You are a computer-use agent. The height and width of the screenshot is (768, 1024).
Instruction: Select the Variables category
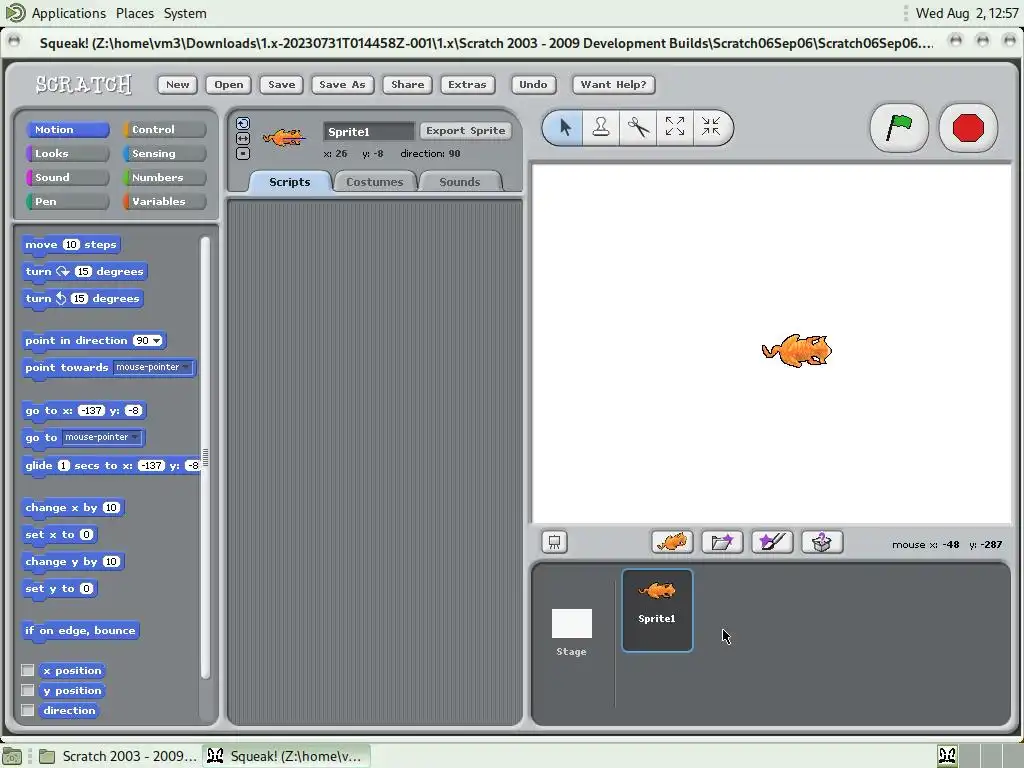tap(165, 201)
